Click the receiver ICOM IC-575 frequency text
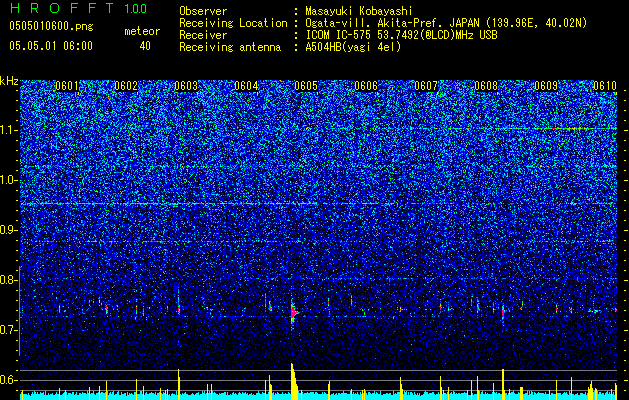Viewport: 629px width, 400px height. point(401,35)
